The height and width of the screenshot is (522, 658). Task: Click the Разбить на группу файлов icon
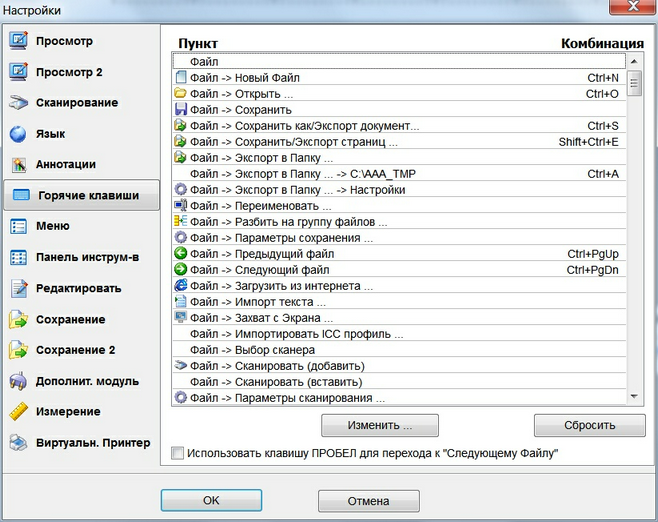(180, 221)
